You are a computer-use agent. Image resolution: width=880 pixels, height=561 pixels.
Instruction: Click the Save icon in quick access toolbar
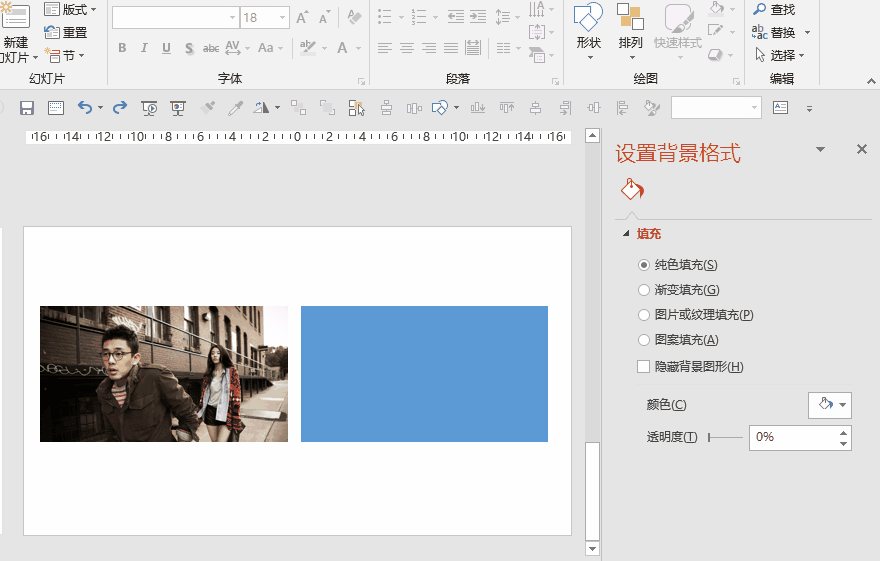(x=27, y=108)
